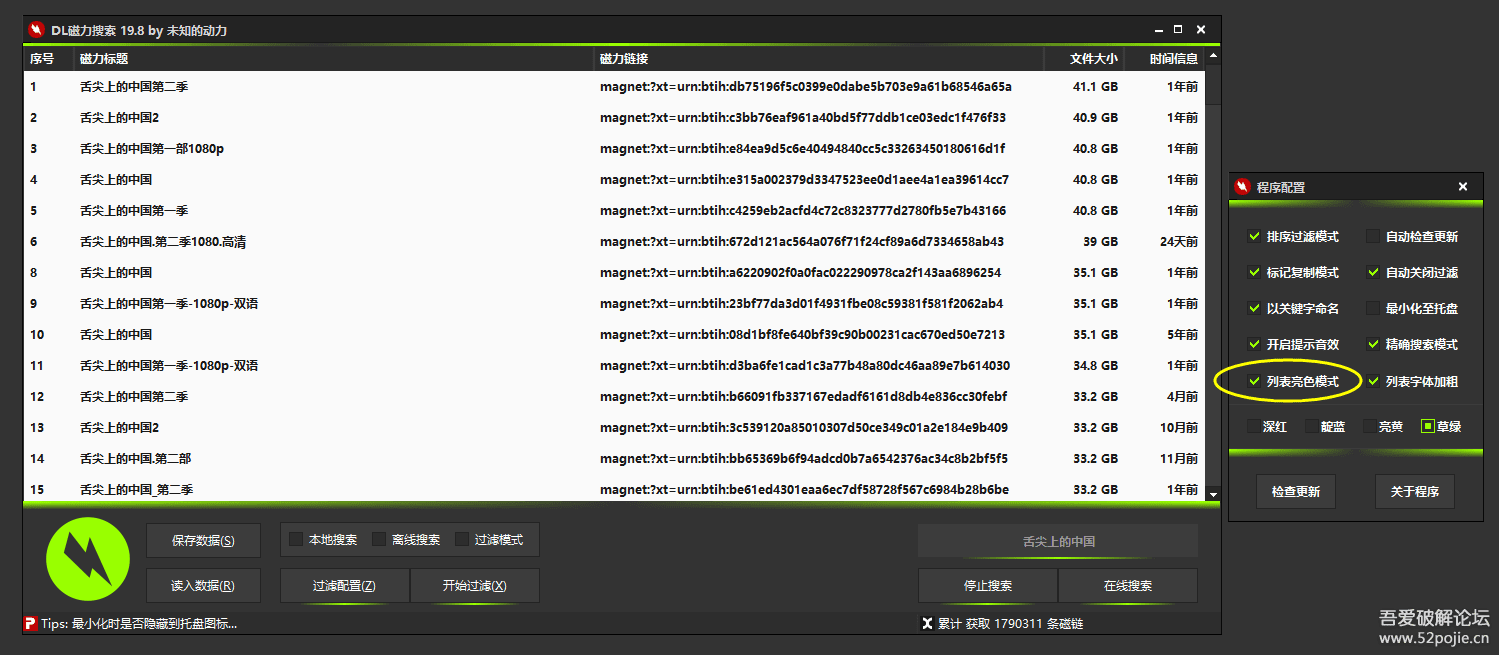Click the red P tips icon in the status bar
This screenshot has width=1499, height=655.
pos(30,624)
